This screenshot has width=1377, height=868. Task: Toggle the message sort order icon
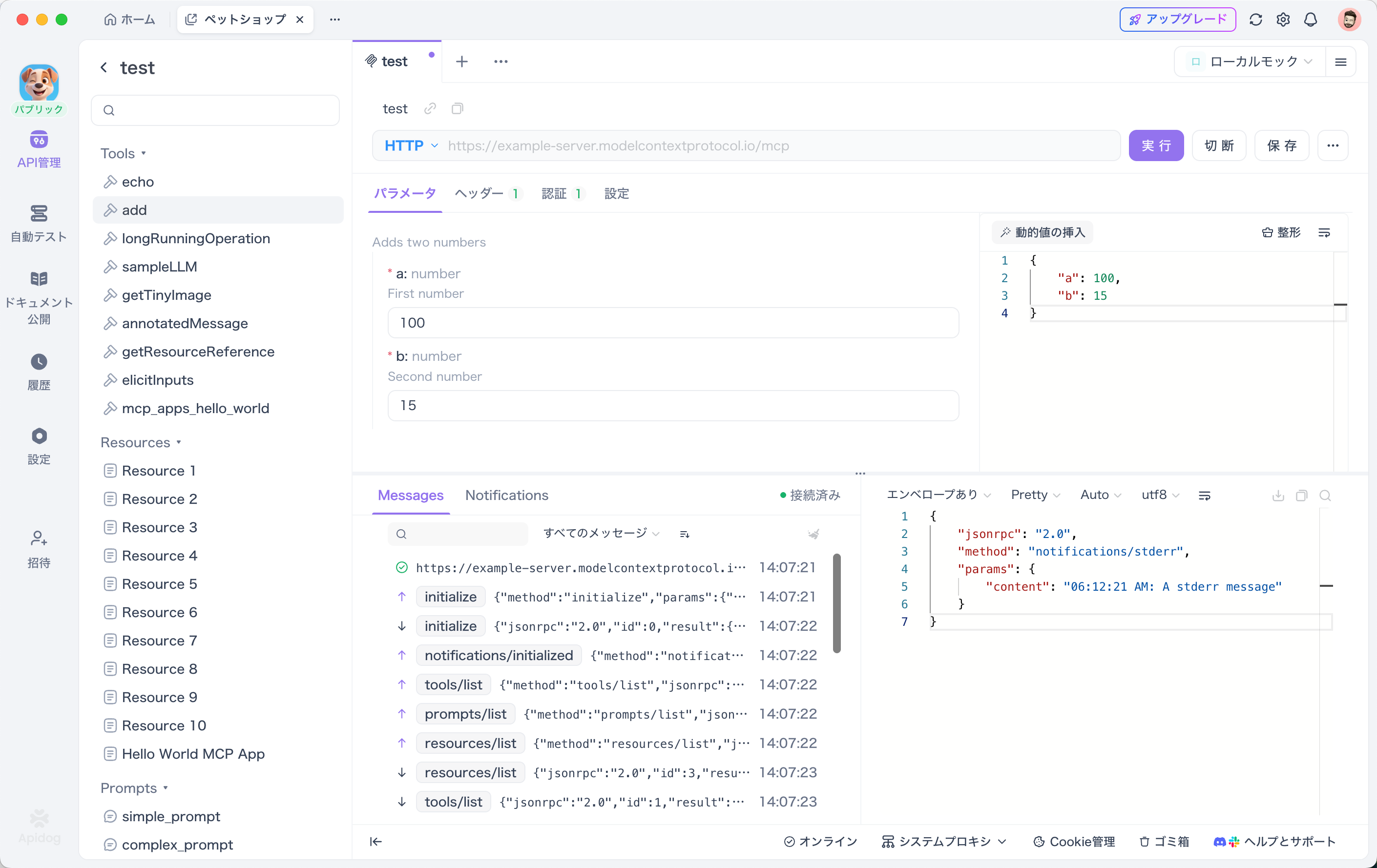click(x=685, y=534)
